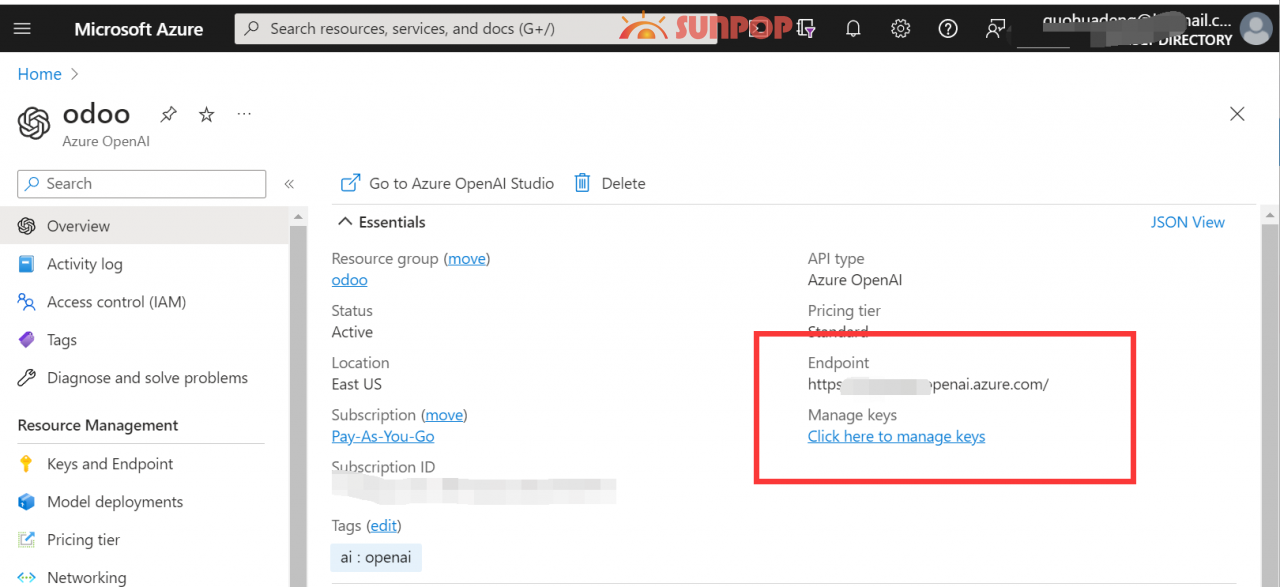The height and width of the screenshot is (587, 1280).
Task: Collapse the Essentials section
Action: [x=345, y=222]
